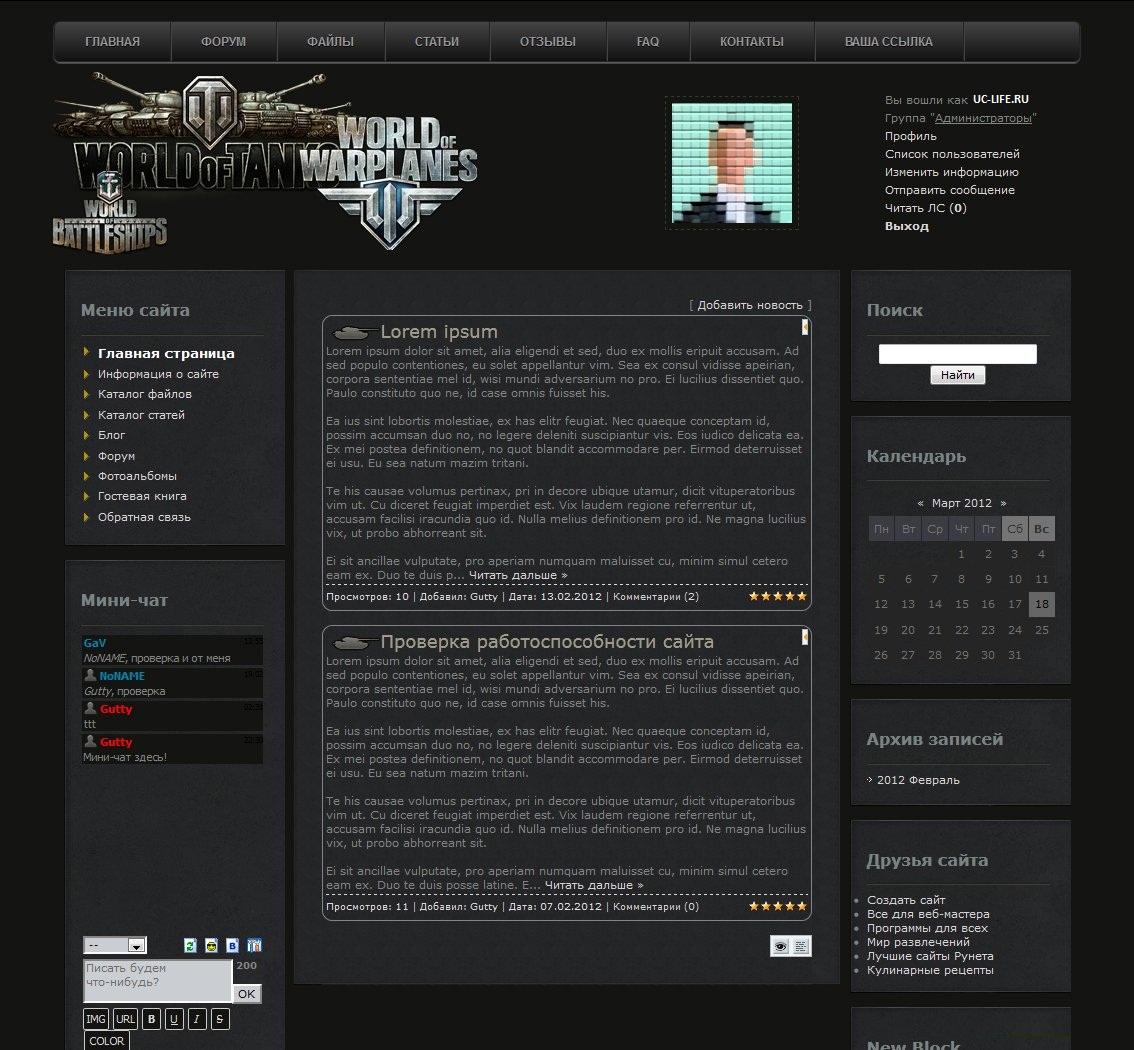Open the Создать сайт friends link
Viewport: 1134px width, 1050px height.
[906, 900]
